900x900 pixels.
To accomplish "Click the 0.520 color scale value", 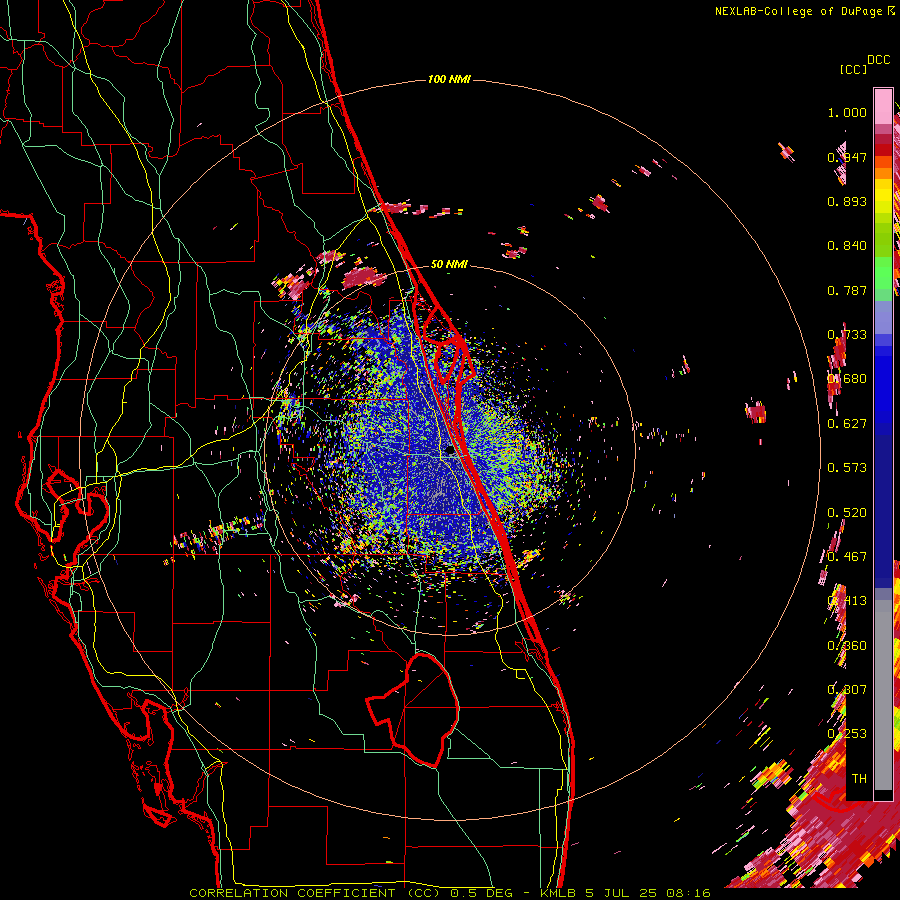I will tap(847, 513).
